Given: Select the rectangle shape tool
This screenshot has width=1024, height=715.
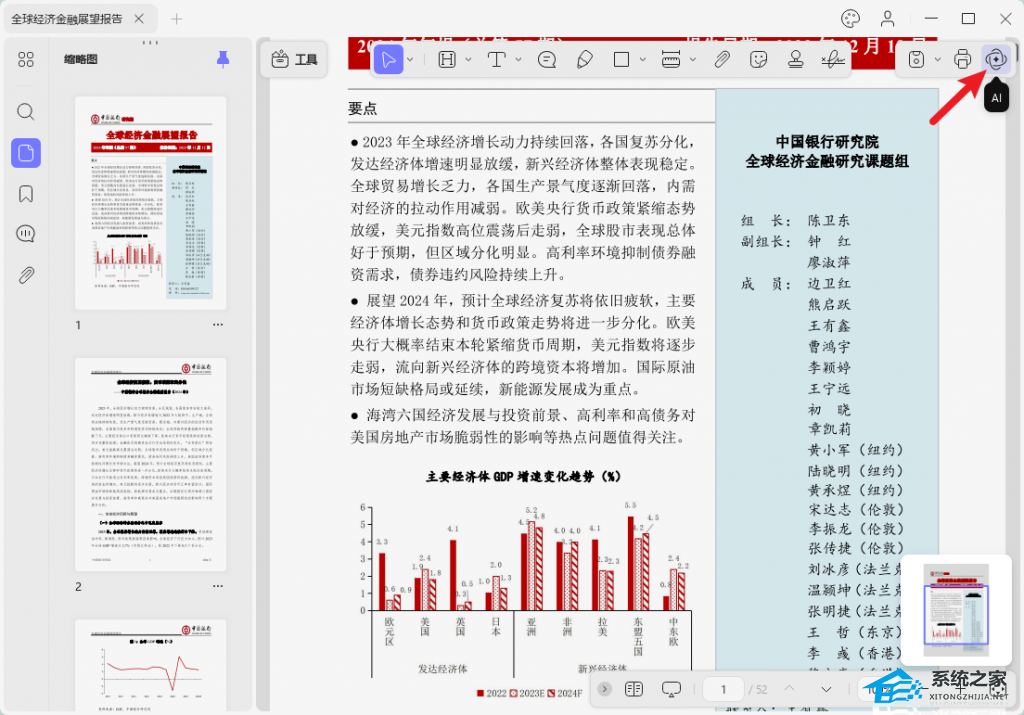Looking at the screenshot, I should (621, 60).
